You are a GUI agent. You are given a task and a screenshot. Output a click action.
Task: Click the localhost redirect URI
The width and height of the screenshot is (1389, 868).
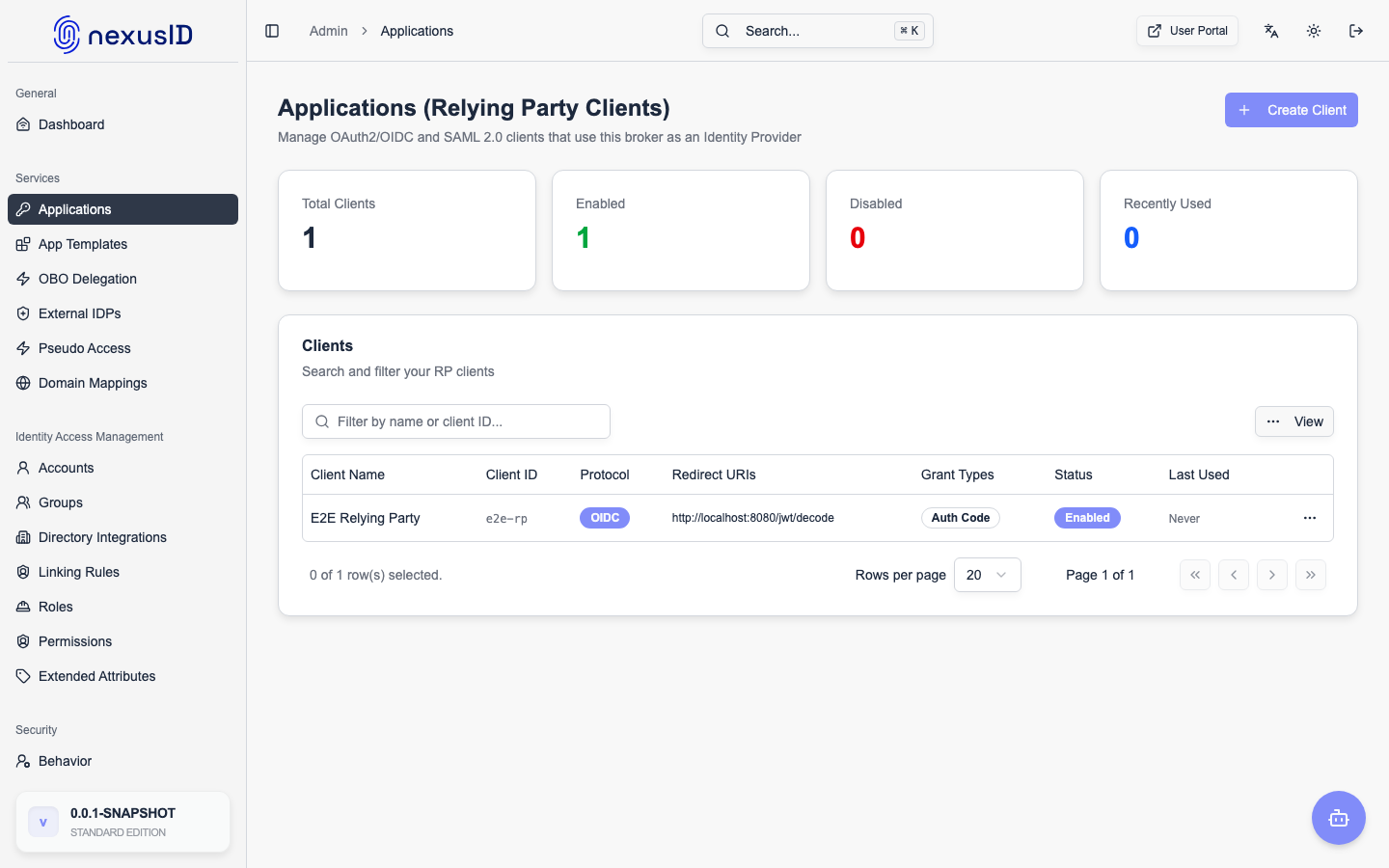click(x=753, y=518)
